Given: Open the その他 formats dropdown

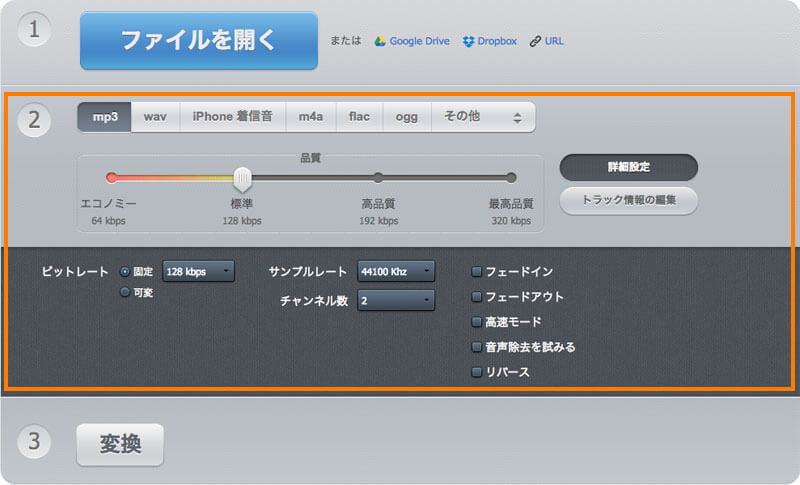Looking at the screenshot, I should point(483,117).
